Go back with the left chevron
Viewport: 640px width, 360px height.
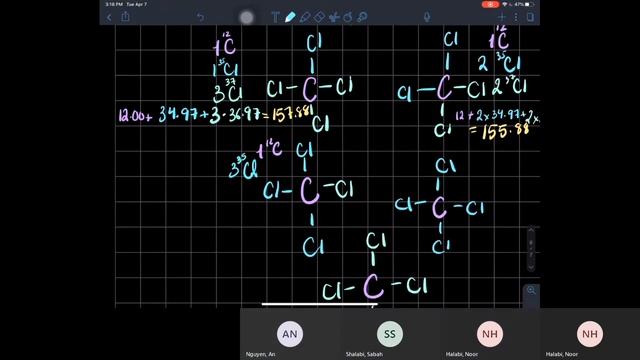[109, 17]
